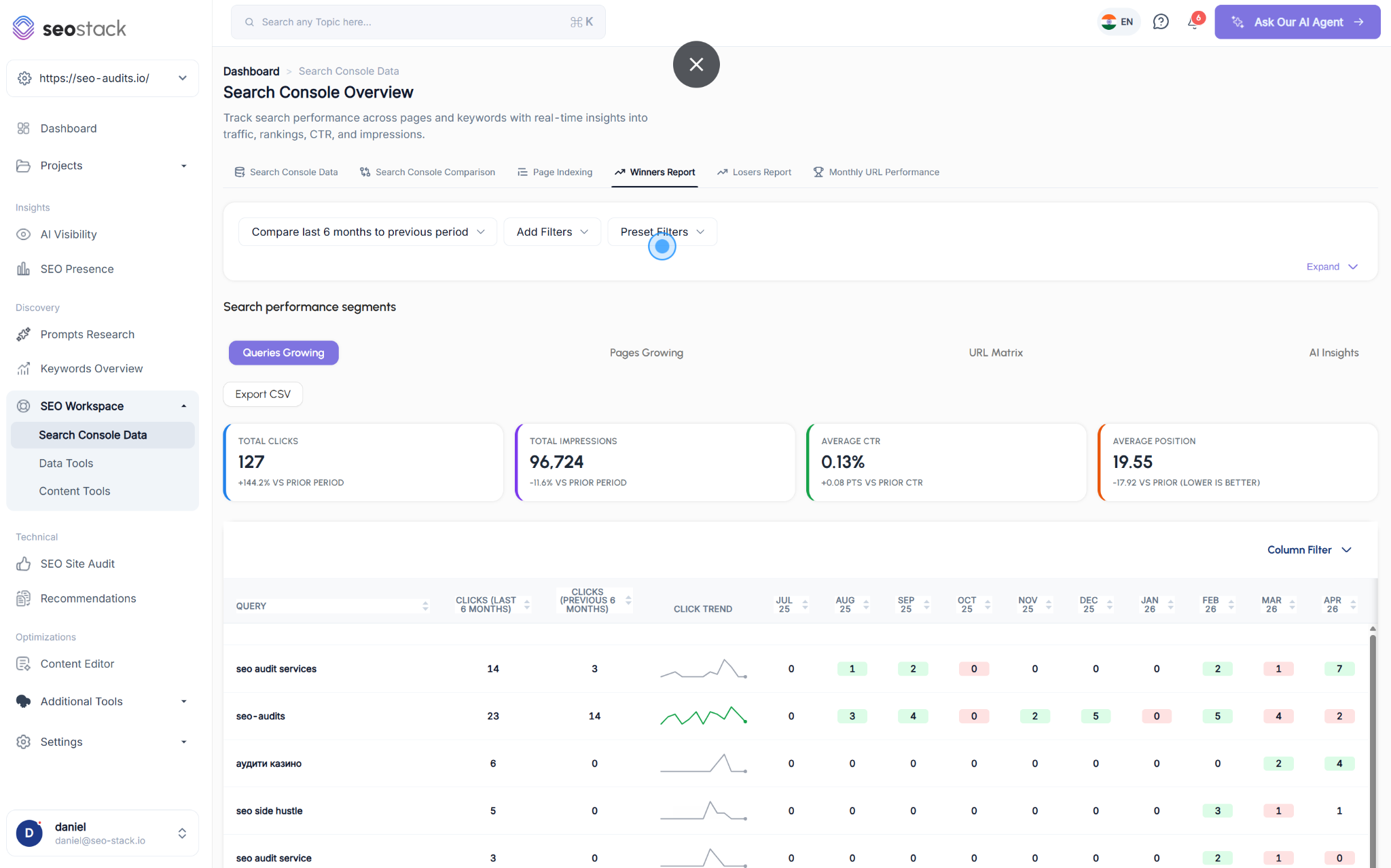Image resolution: width=1391 pixels, height=868 pixels.
Task: Click the Page Indexing list icon
Action: click(522, 172)
